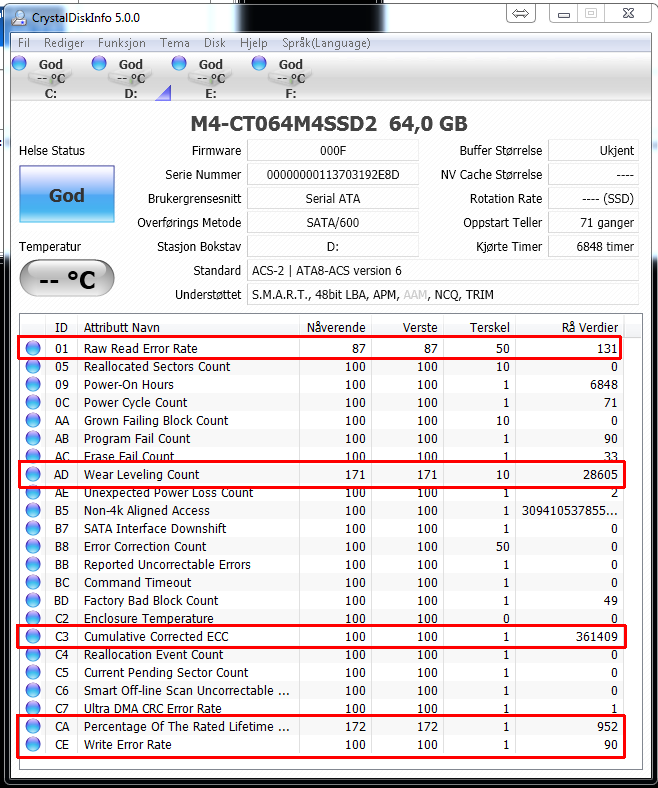This screenshot has height=788, width=658.
Task: Click the ACS-2 | ATA8-ACS version 6 field
Action: (443, 271)
